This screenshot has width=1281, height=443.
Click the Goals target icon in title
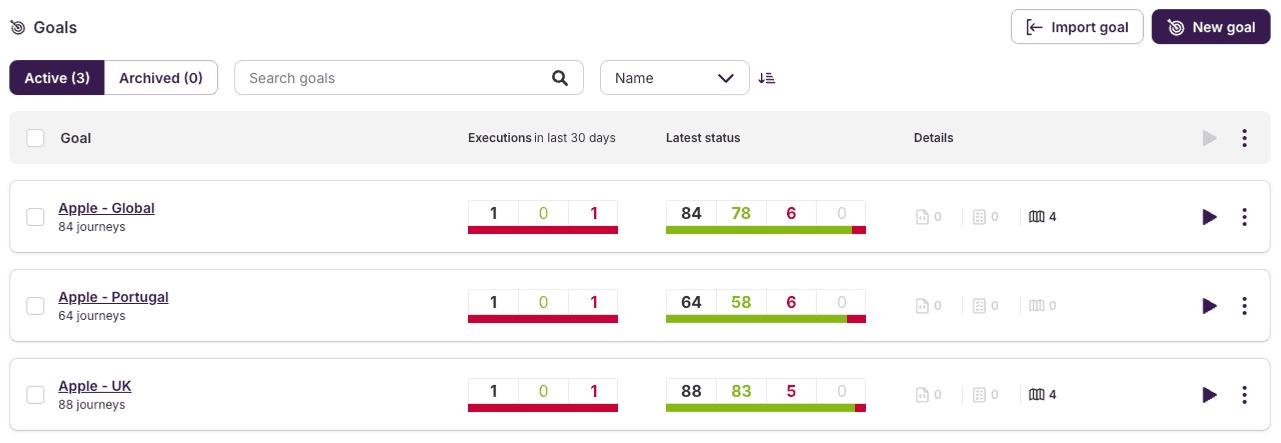coord(17,28)
